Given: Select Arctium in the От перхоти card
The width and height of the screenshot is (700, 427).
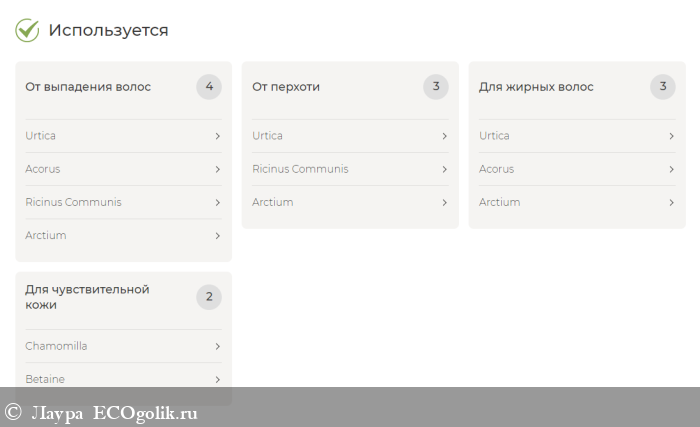Looking at the screenshot, I should (x=273, y=202).
